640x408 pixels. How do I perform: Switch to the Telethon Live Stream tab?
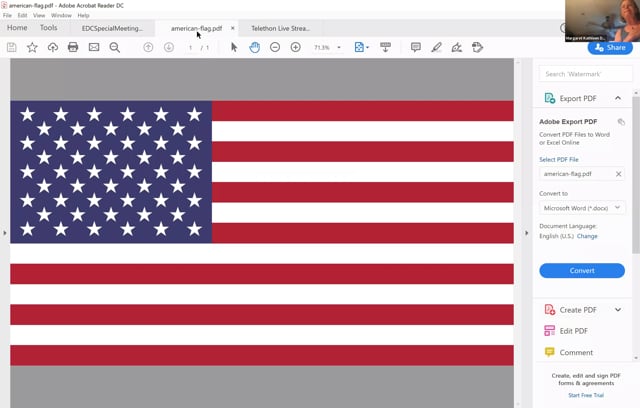(x=280, y=28)
